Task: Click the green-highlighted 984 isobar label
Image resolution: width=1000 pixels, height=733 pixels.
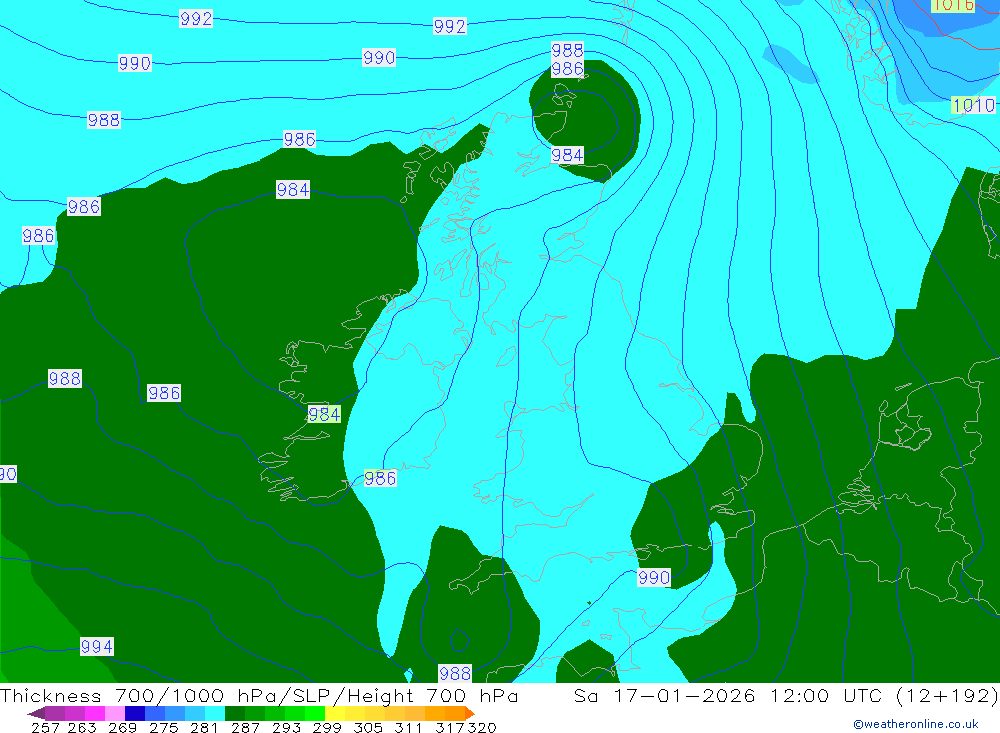Action: [324, 414]
